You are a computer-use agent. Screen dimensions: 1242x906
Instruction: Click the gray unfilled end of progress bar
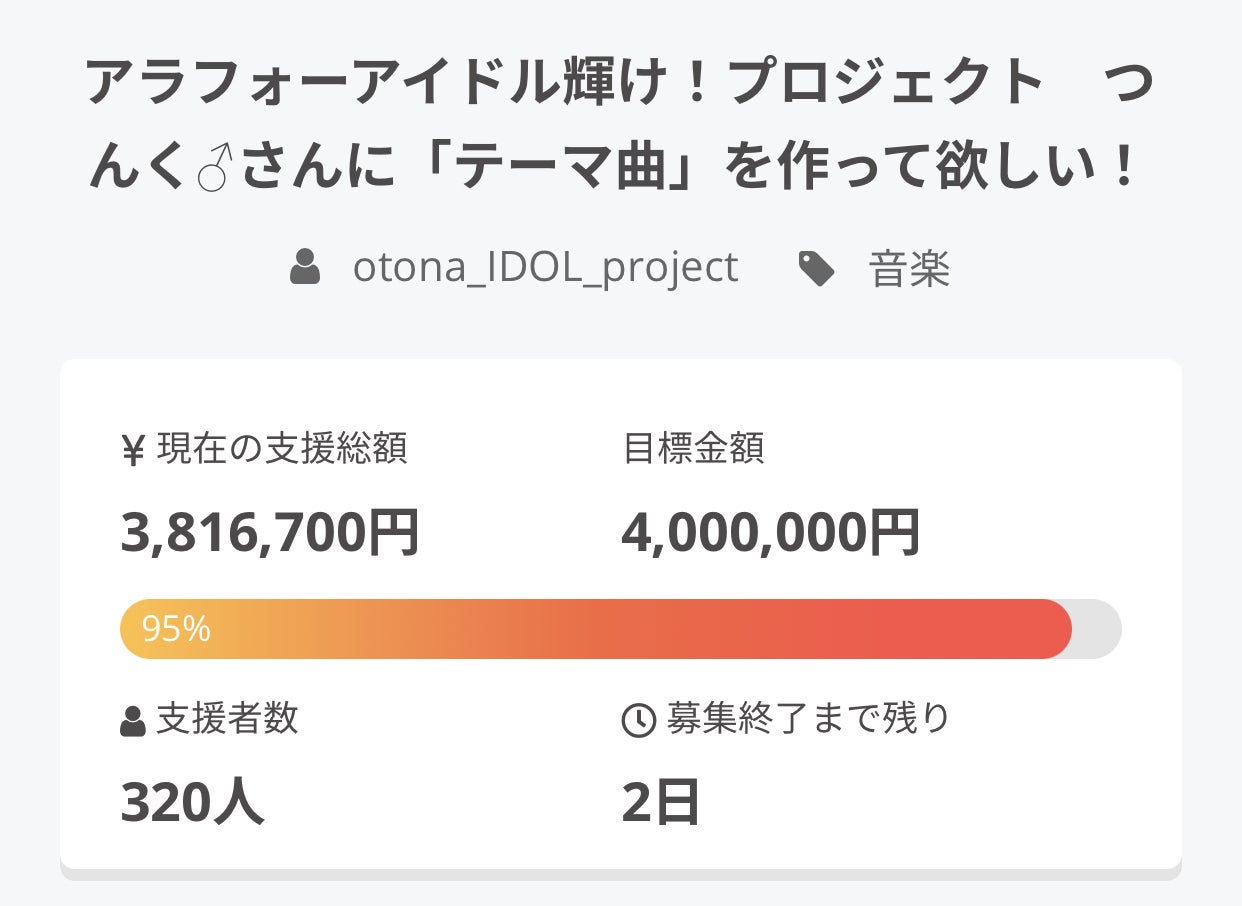[1098, 629]
